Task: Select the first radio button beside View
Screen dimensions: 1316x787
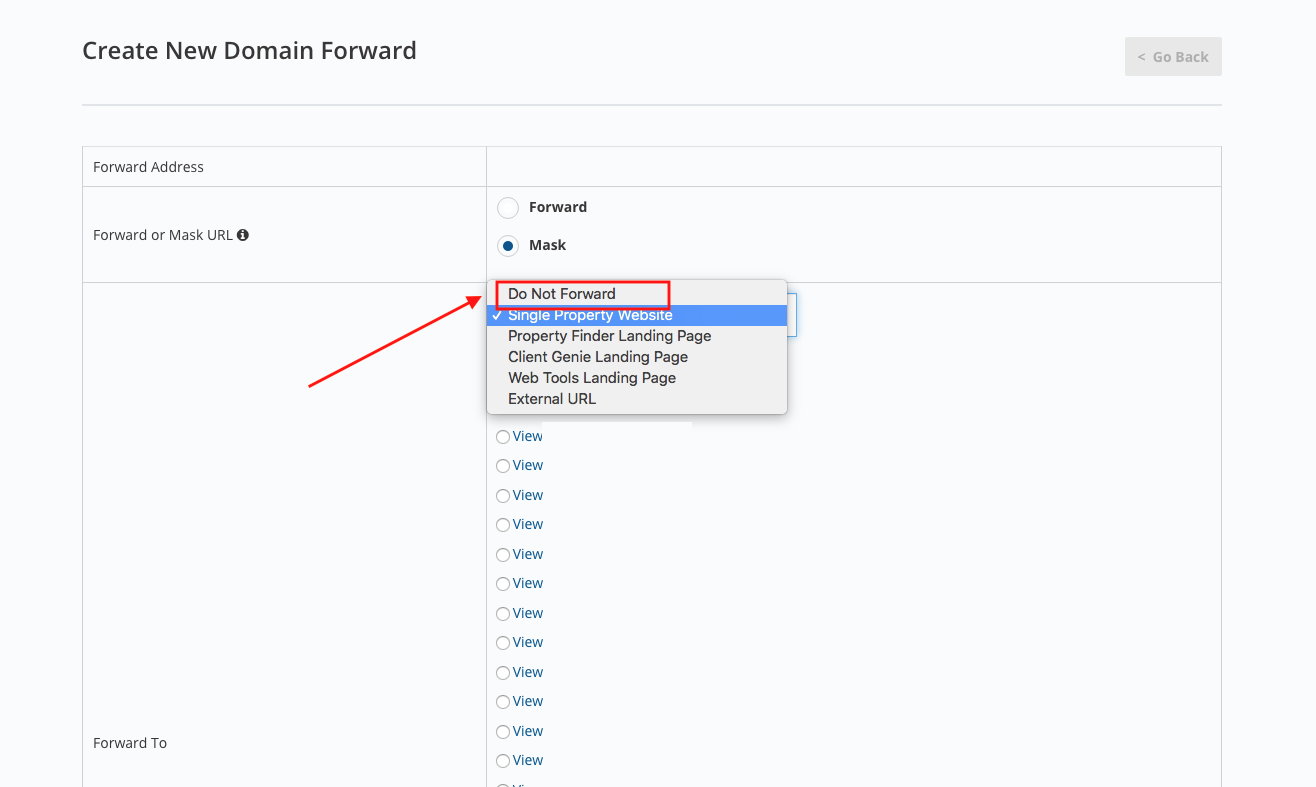Action: [x=503, y=437]
